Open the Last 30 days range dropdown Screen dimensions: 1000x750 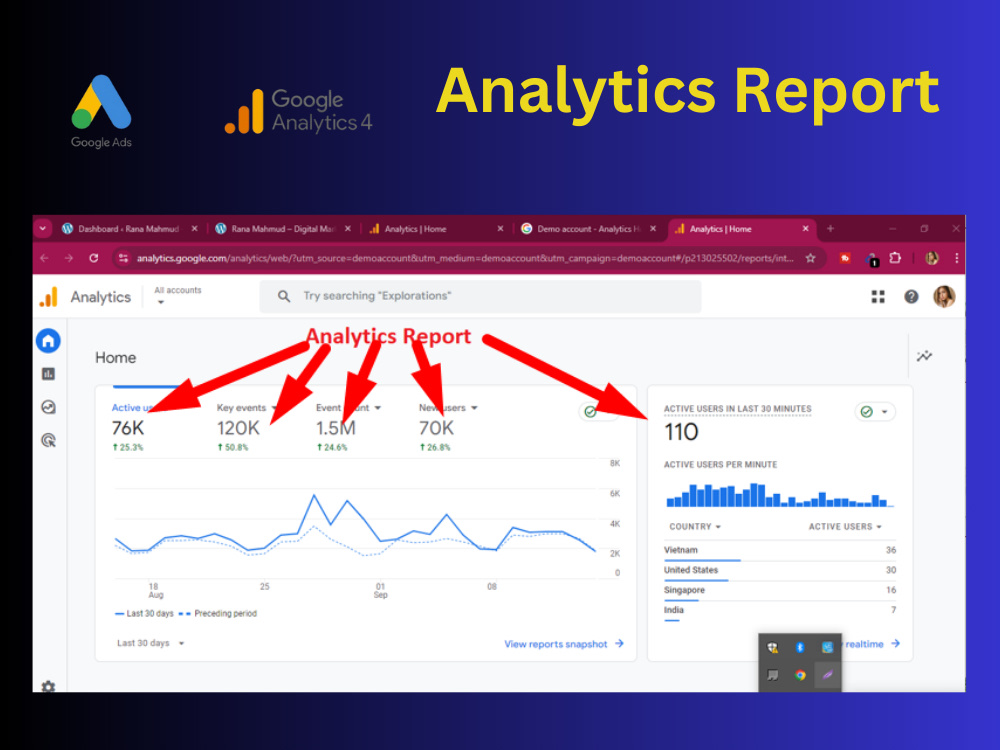151,643
